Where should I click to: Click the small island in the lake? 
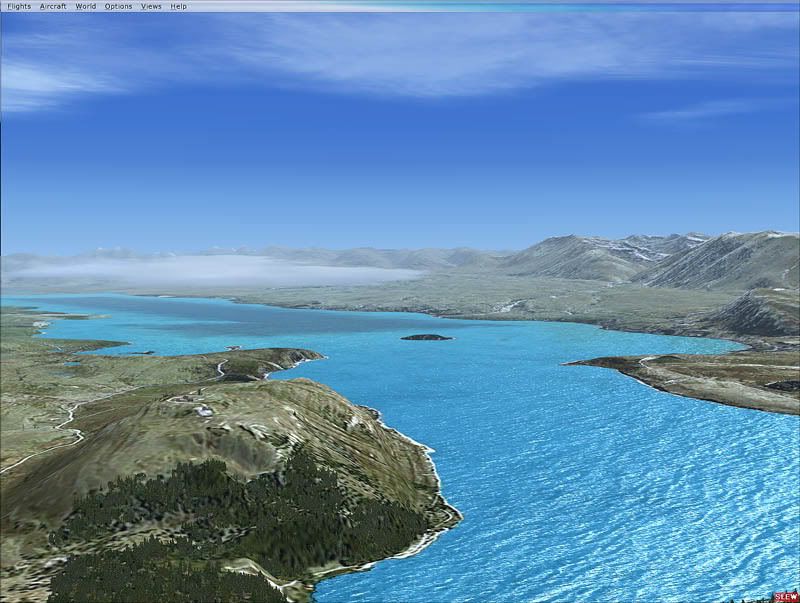426,337
